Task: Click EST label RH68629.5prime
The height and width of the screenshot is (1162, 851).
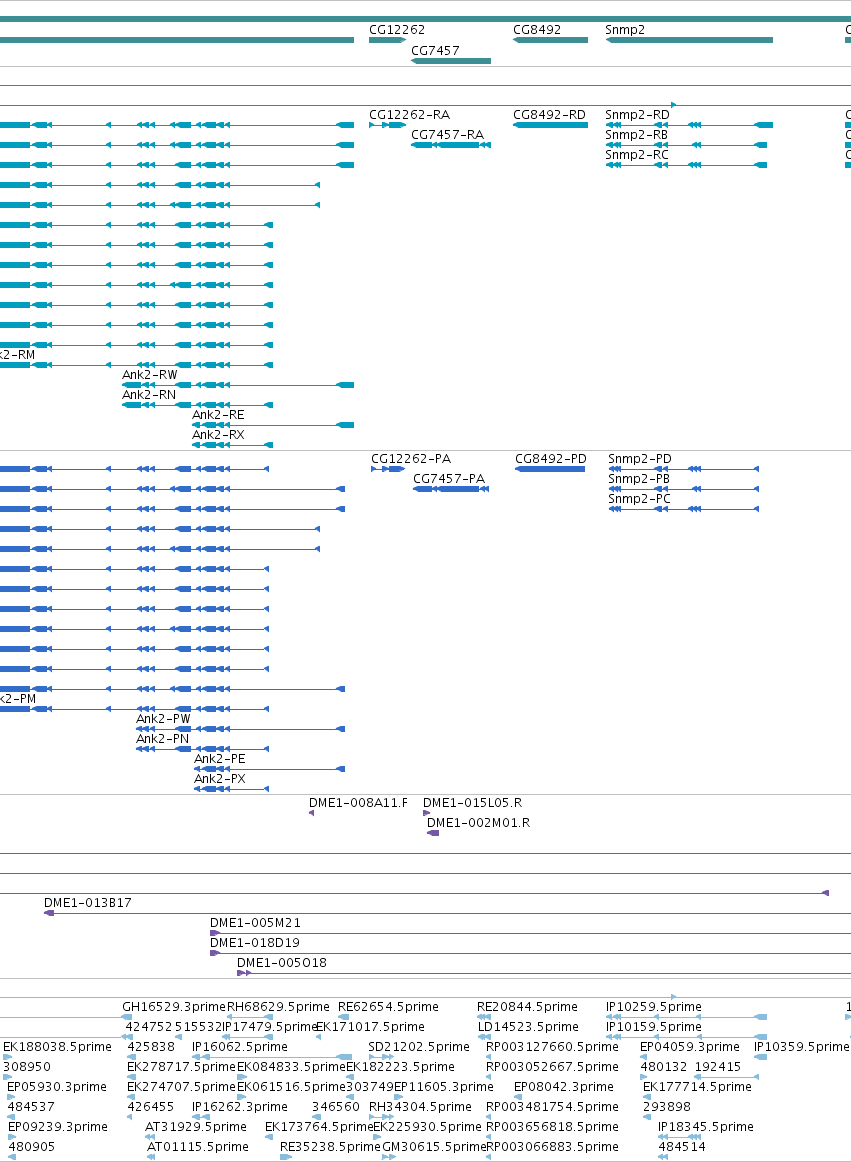Action: 278,1007
